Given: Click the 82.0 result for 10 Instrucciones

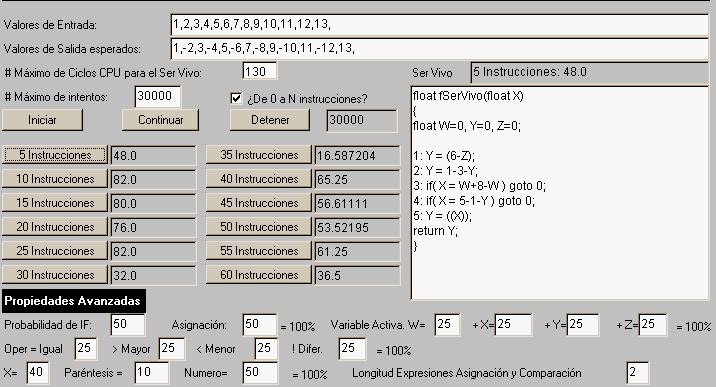Looking at the screenshot, I should 153,179.
